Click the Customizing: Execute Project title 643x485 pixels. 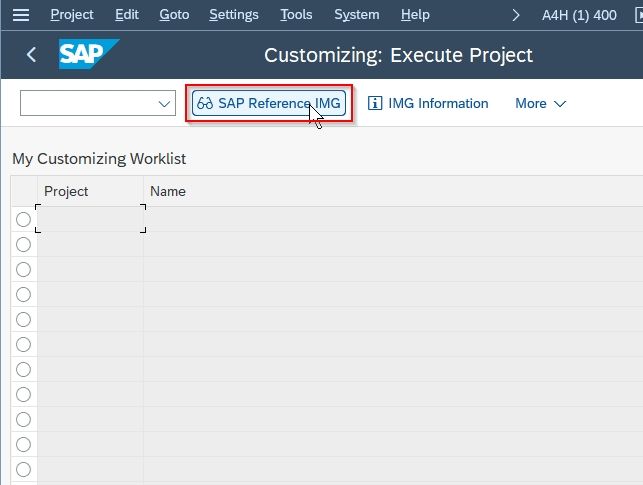398,55
